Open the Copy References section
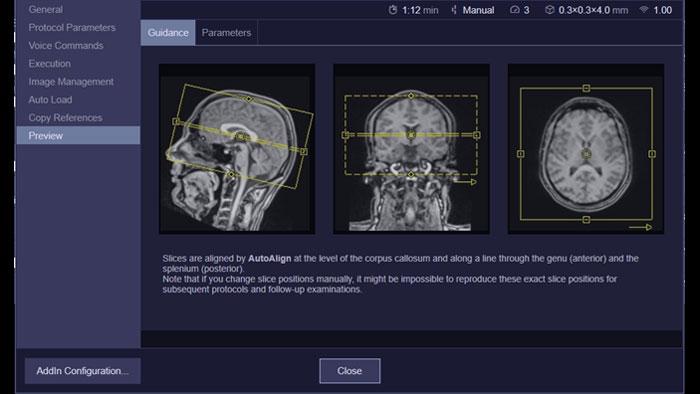The image size is (700, 394). pyautogui.click(x=65, y=118)
